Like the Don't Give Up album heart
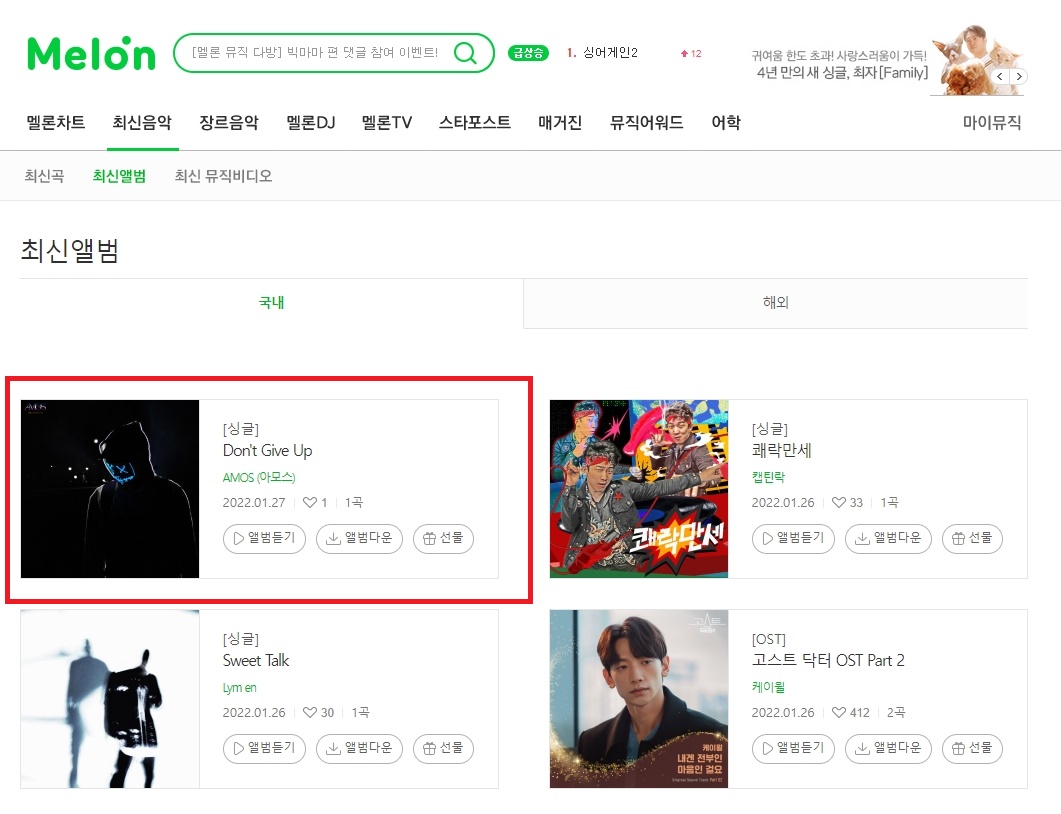1061x814 pixels. click(x=310, y=502)
